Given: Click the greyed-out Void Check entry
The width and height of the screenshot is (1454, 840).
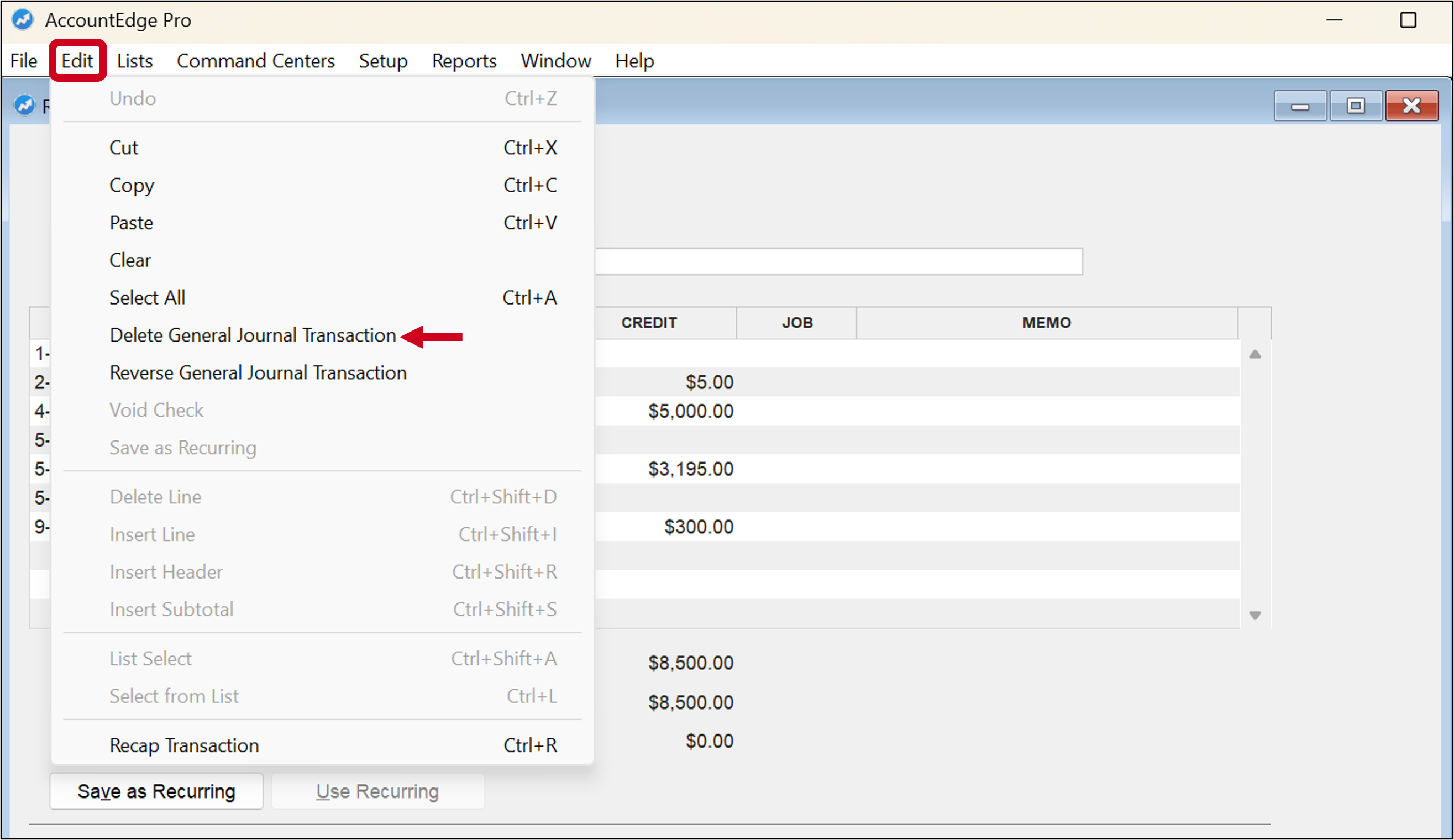Looking at the screenshot, I should click(x=322, y=410).
